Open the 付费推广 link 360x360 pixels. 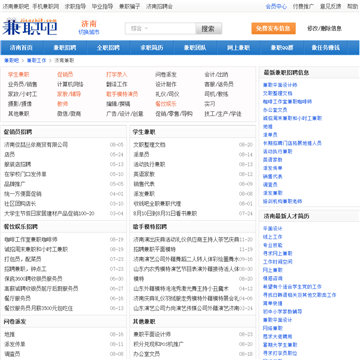click(x=303, y=6)
